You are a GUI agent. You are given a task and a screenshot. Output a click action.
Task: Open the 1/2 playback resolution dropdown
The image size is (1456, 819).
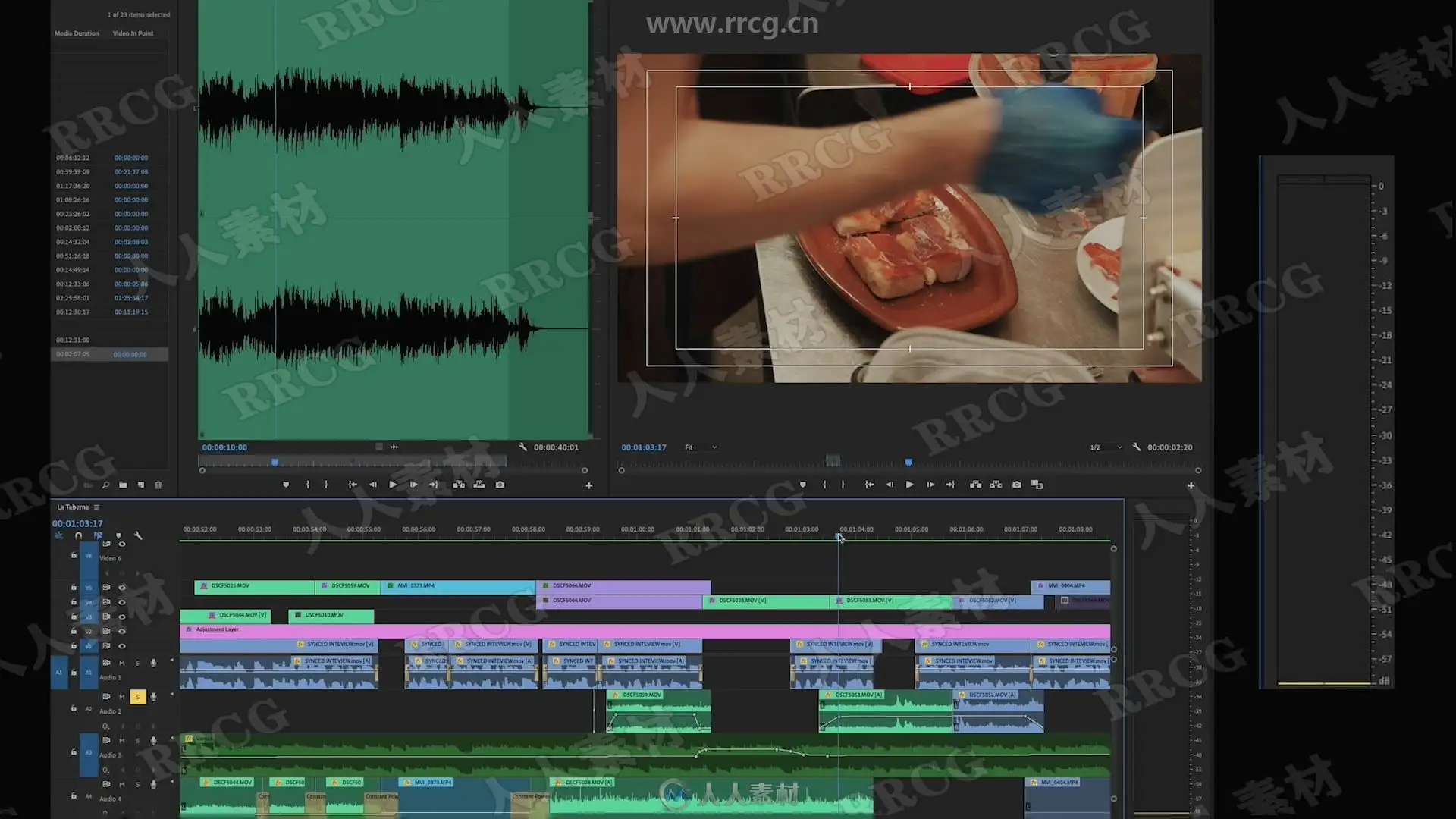pyautogui.click(x=1106, y=447)
